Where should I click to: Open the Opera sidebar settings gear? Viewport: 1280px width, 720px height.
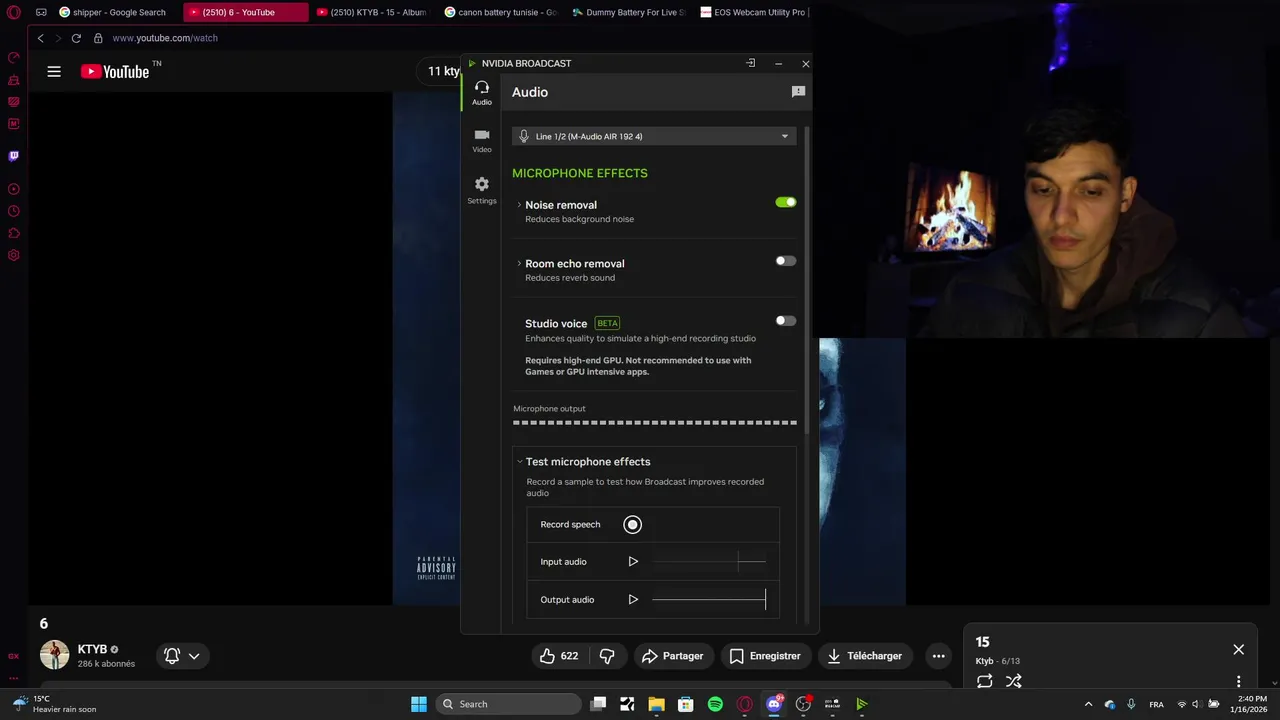(14, 255)
